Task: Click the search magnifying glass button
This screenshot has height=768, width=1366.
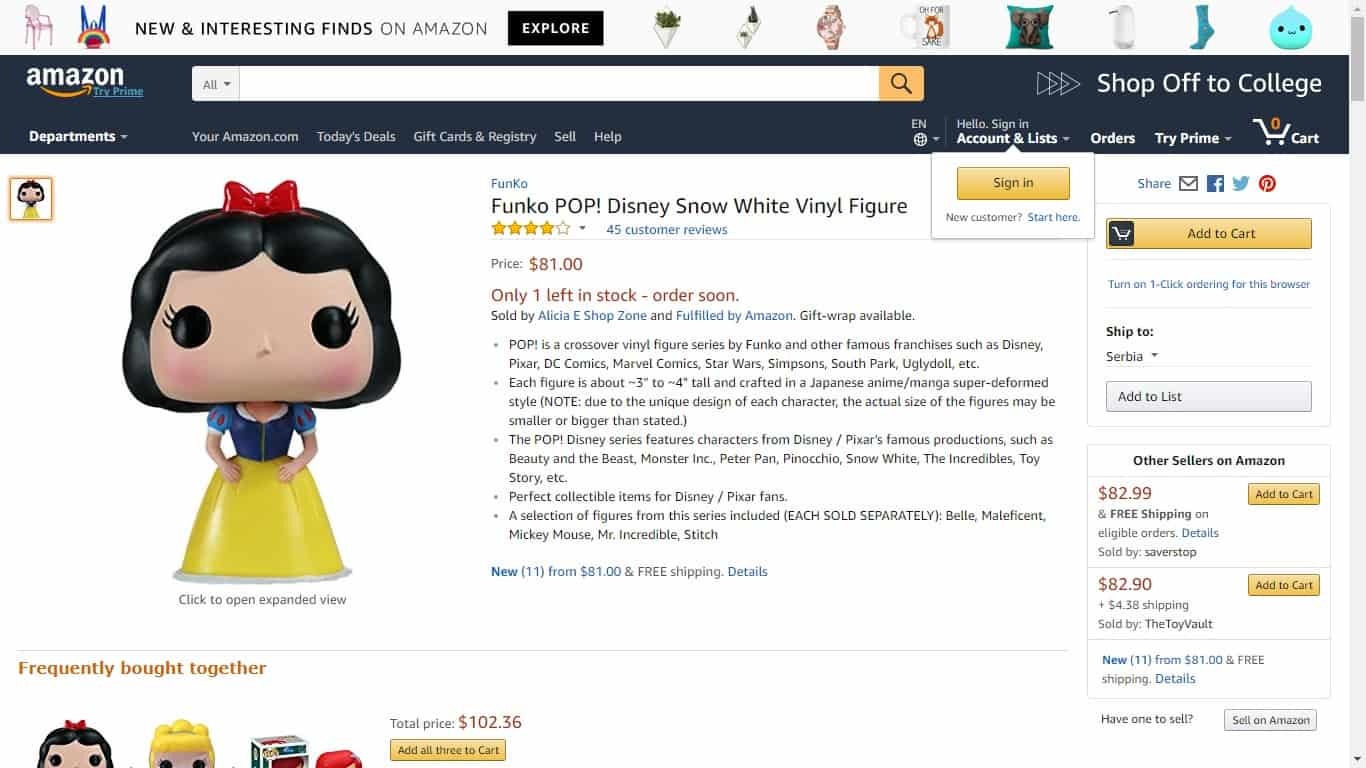Action: pos(901,84)
